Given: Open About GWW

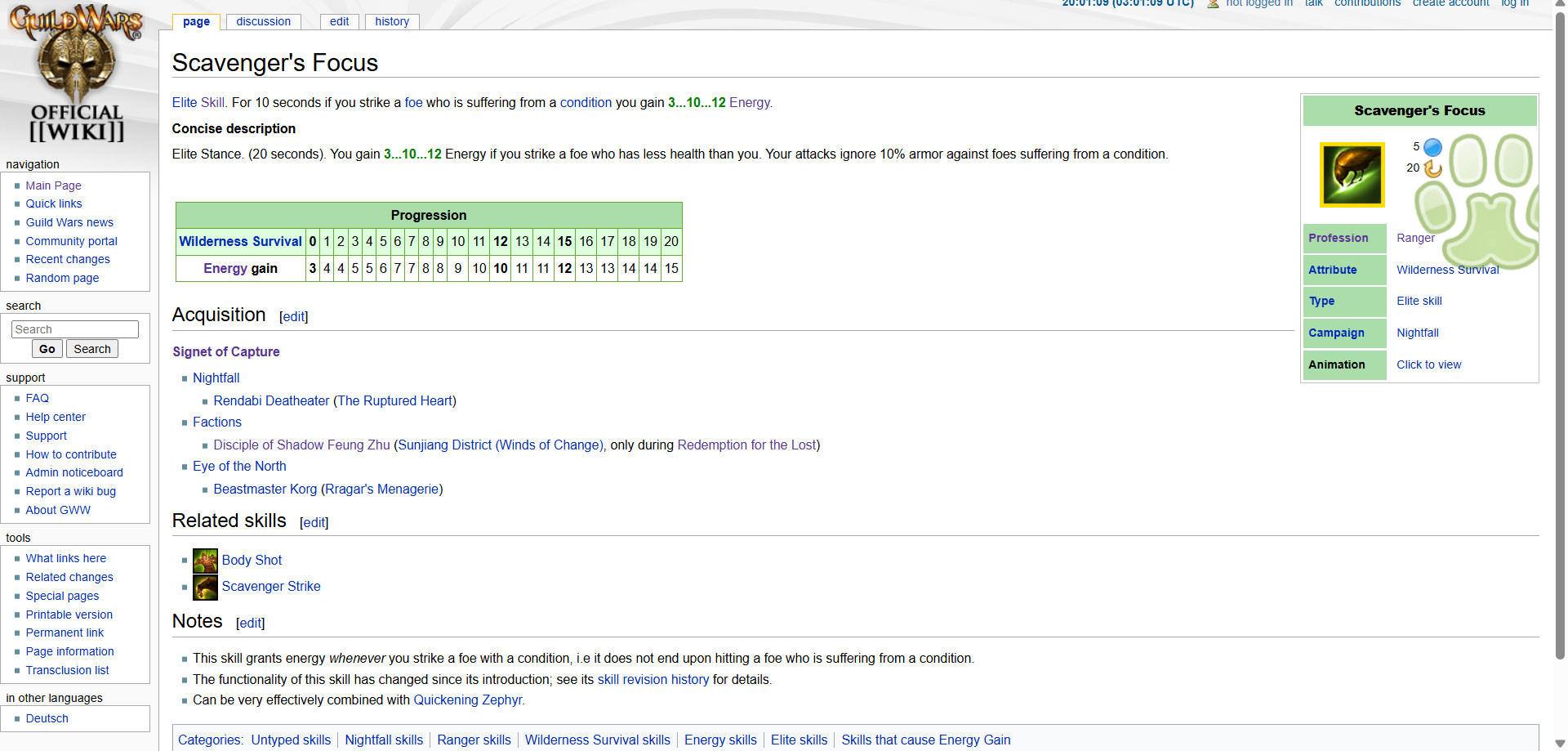Looking at the screenshot, I should 58,510.
